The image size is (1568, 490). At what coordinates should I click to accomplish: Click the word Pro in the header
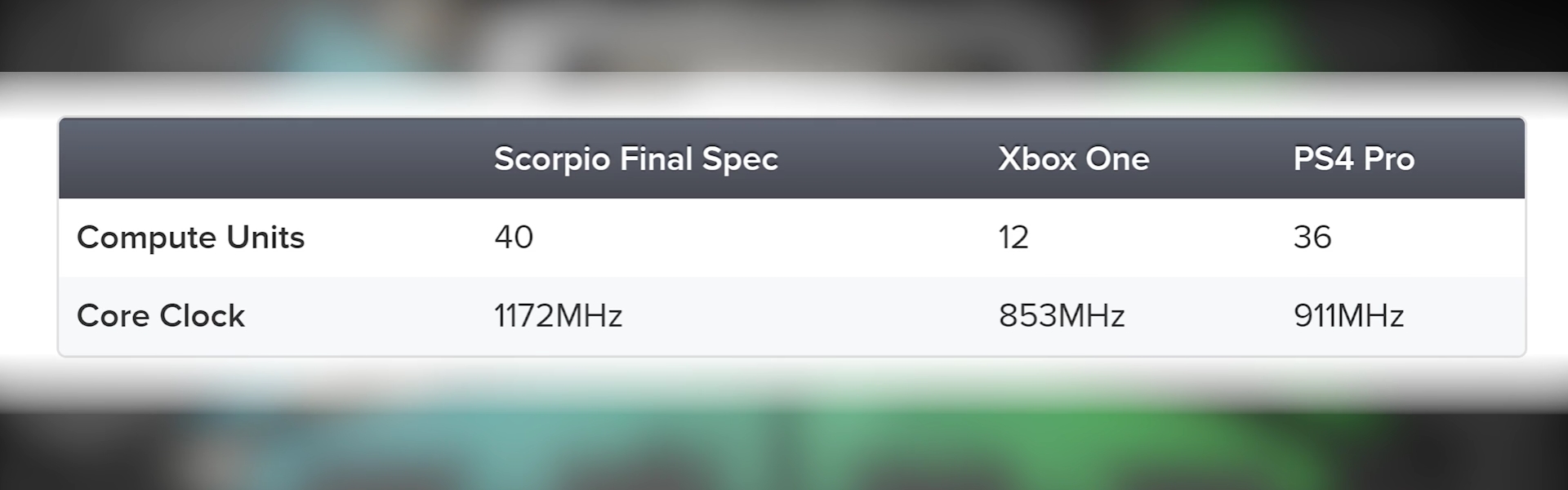[x=1388, y=159]
